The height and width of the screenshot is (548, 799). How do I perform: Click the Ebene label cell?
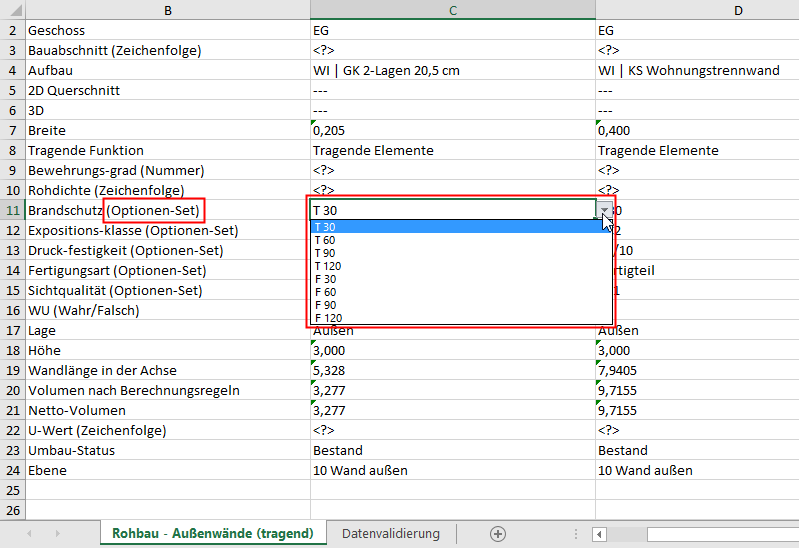[168, 471]
